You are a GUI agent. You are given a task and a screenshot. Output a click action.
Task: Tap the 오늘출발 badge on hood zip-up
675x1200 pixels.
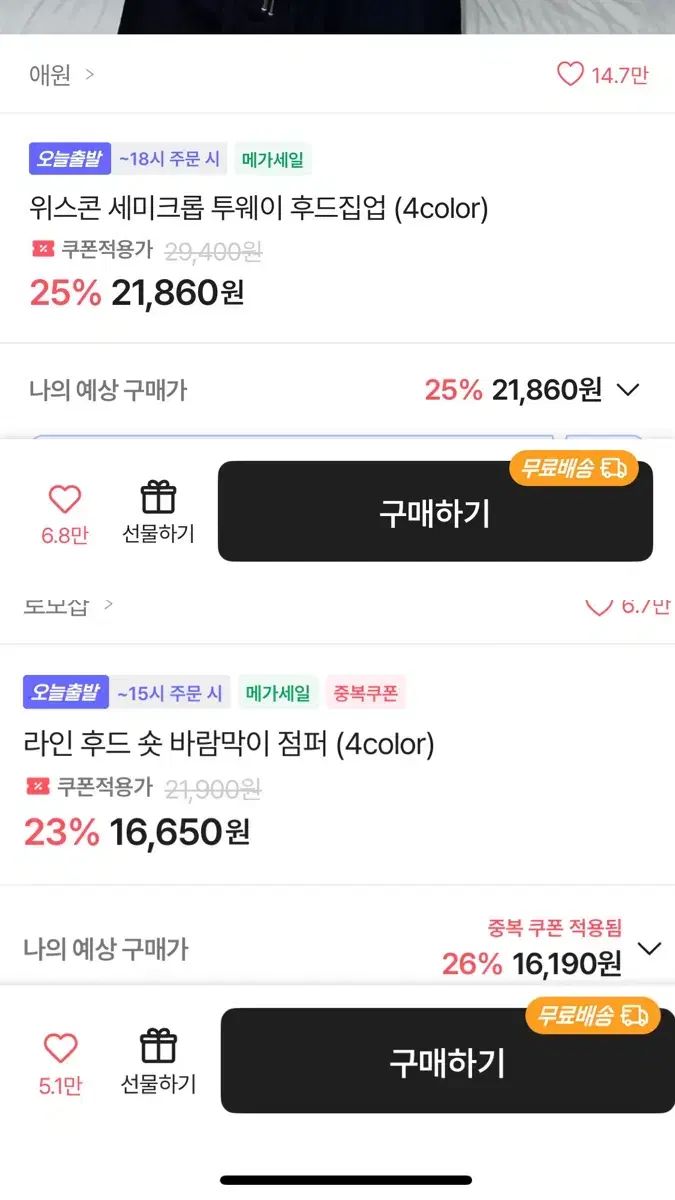(69, 158)
